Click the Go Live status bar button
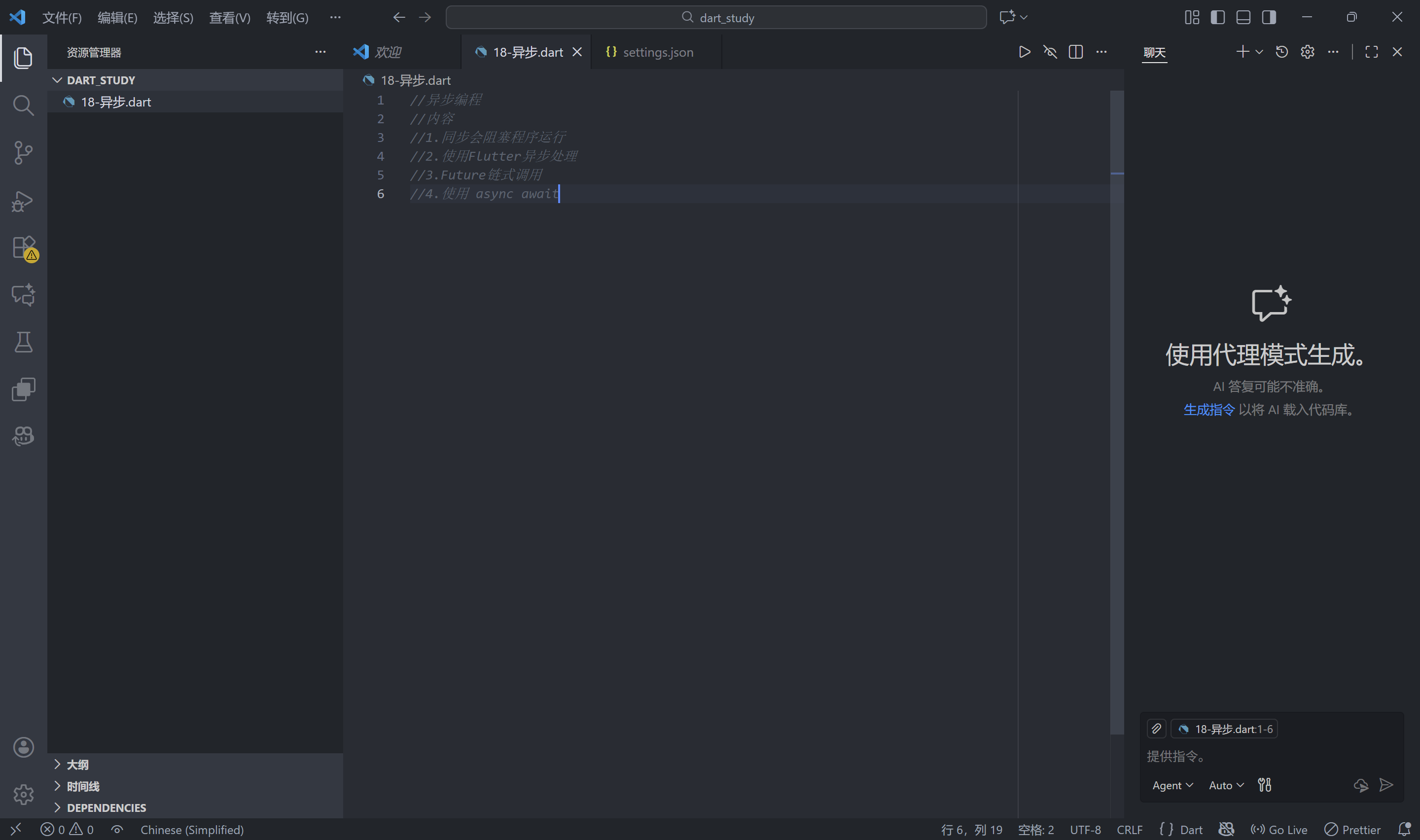The width and height of the screenshot is (1420, 840). click(1279, 829)
